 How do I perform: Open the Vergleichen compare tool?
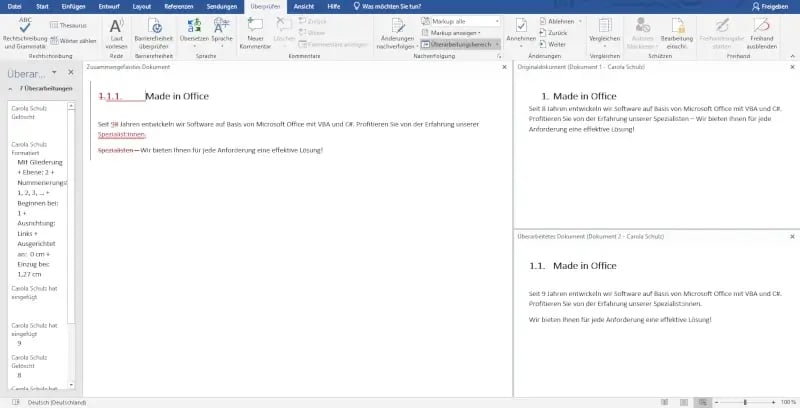[x=605, y=34]
